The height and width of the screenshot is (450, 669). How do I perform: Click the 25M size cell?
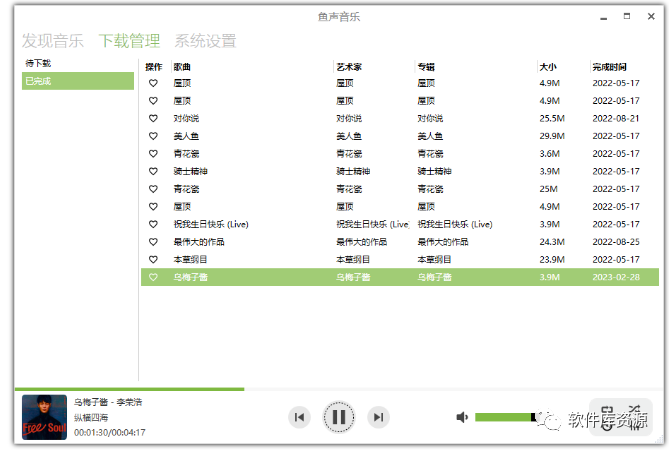point(549,189)
